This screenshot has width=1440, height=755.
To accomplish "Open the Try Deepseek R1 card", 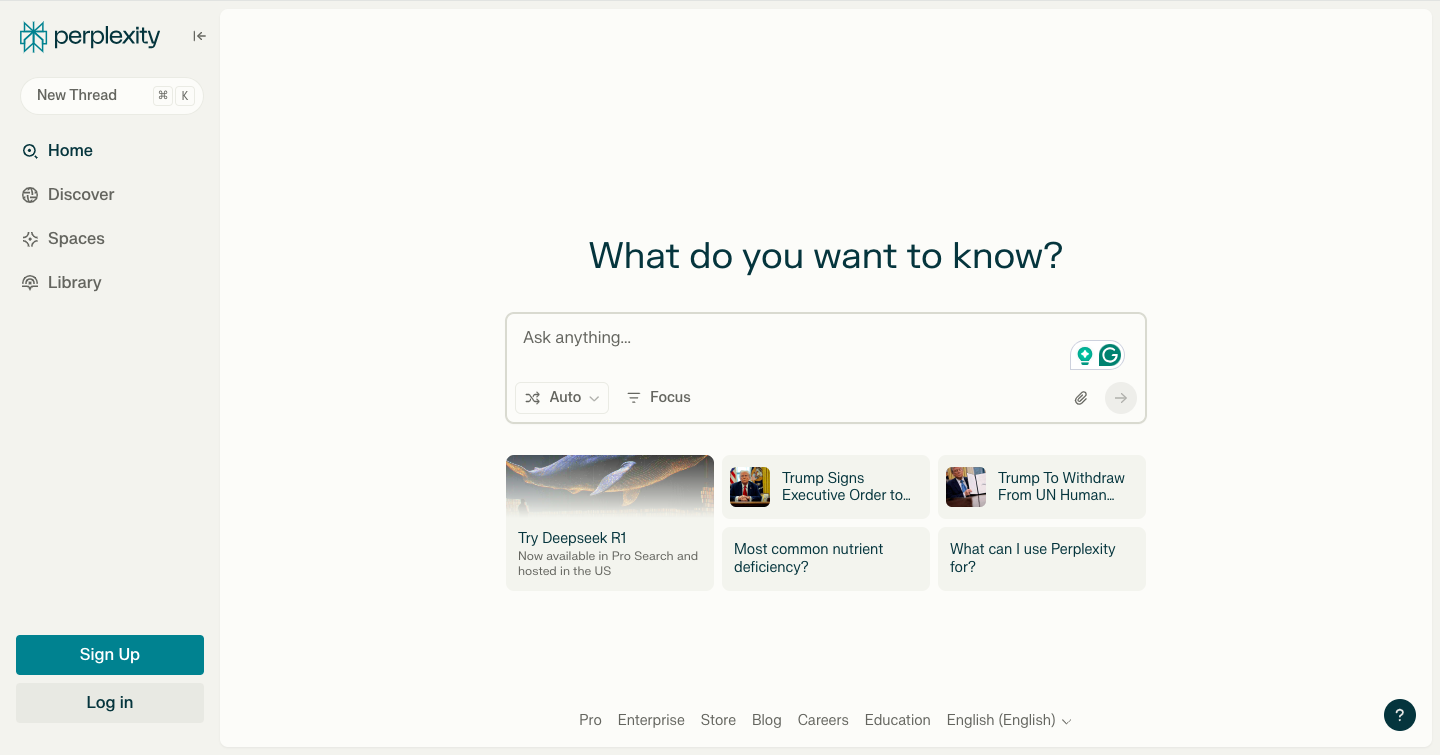I will coord(610,523).
